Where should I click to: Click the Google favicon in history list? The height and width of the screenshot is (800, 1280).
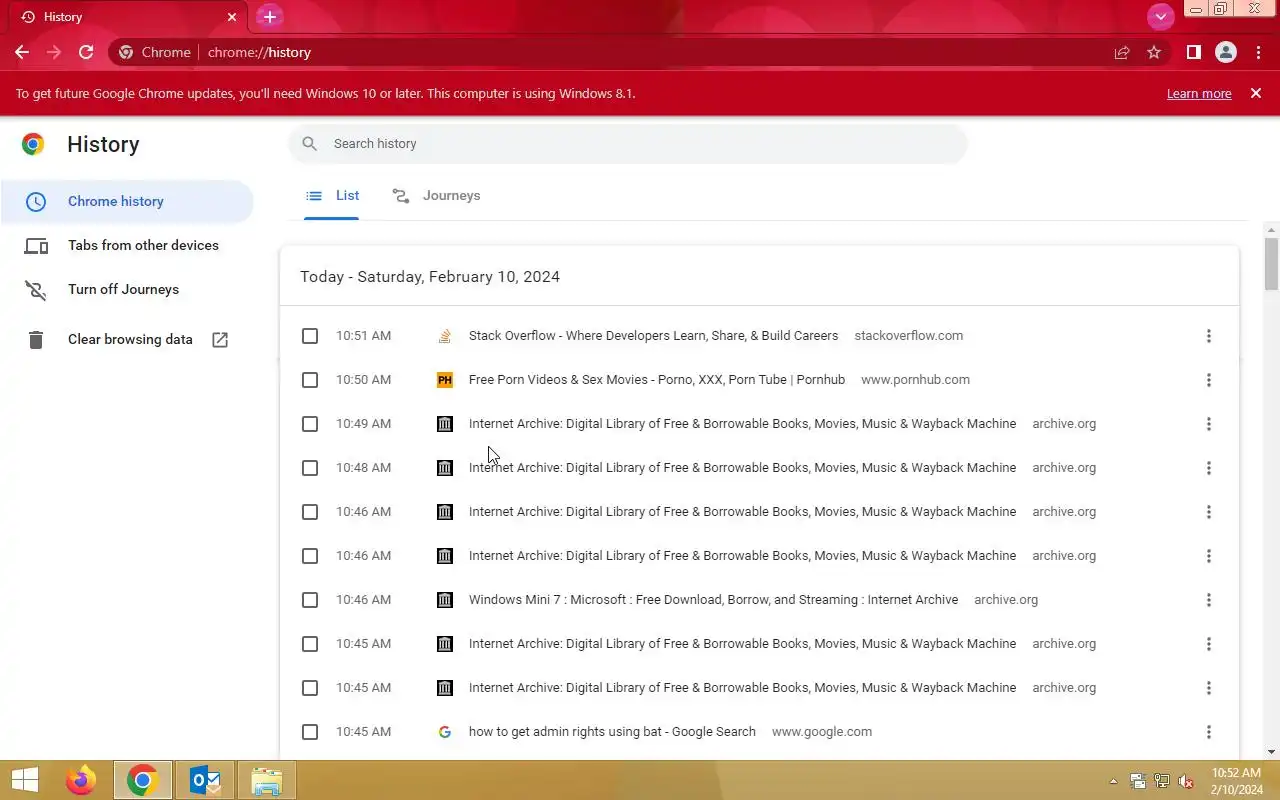[x=445, y=732]
